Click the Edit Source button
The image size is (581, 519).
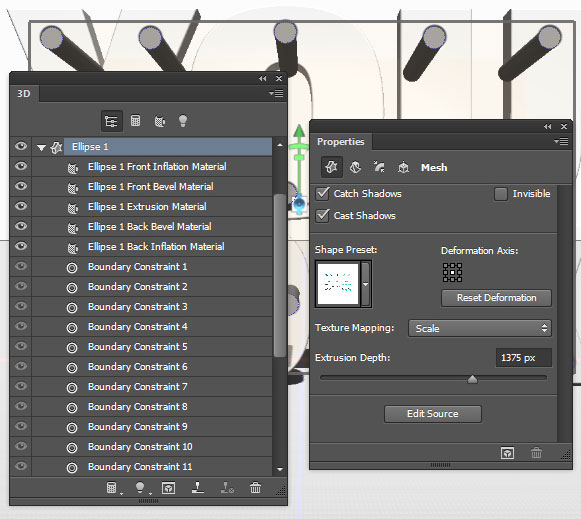pyautogui.click(x=433, y=414)
